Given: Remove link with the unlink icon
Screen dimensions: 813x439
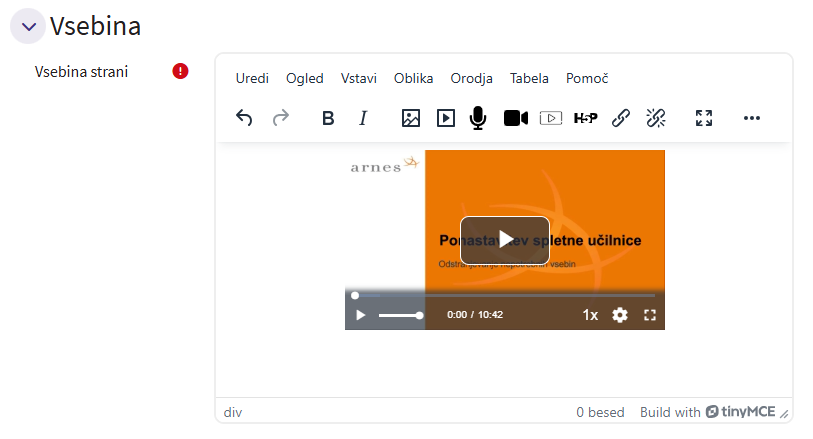Looking at the screenshot, I should (656, 118).
